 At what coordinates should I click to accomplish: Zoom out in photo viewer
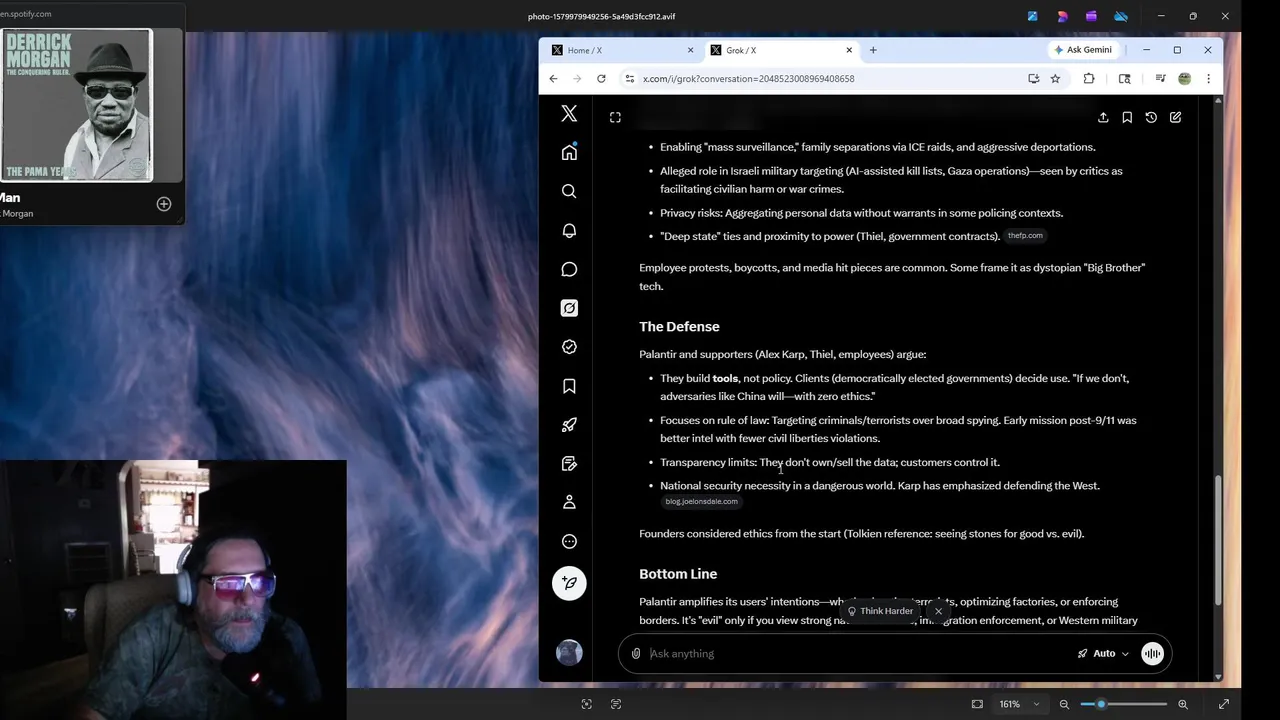[x=1064, y=704]
